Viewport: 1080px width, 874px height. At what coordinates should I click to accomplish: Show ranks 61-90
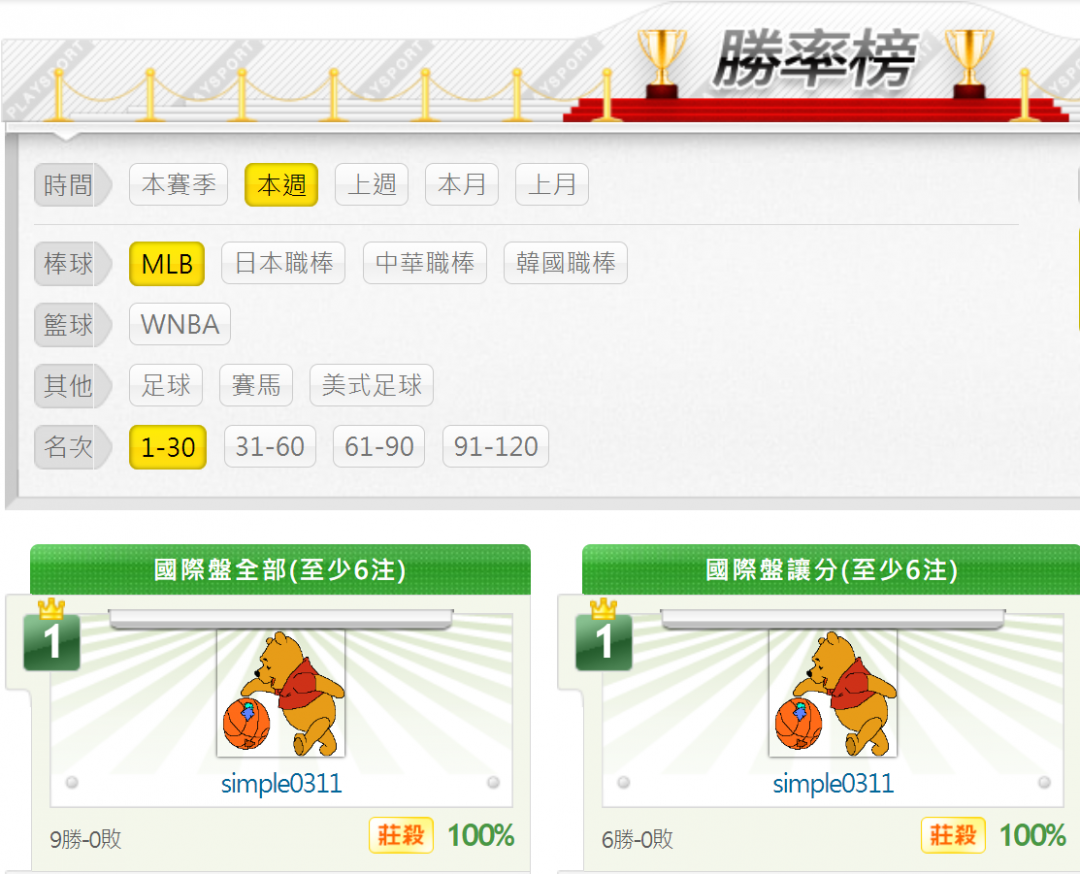point(379,447)
